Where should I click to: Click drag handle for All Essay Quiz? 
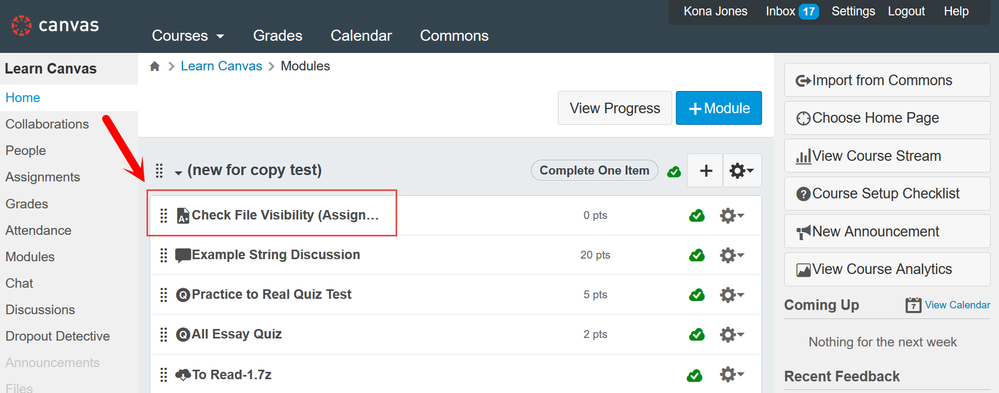pyautogui.click(x=164, y=334)
